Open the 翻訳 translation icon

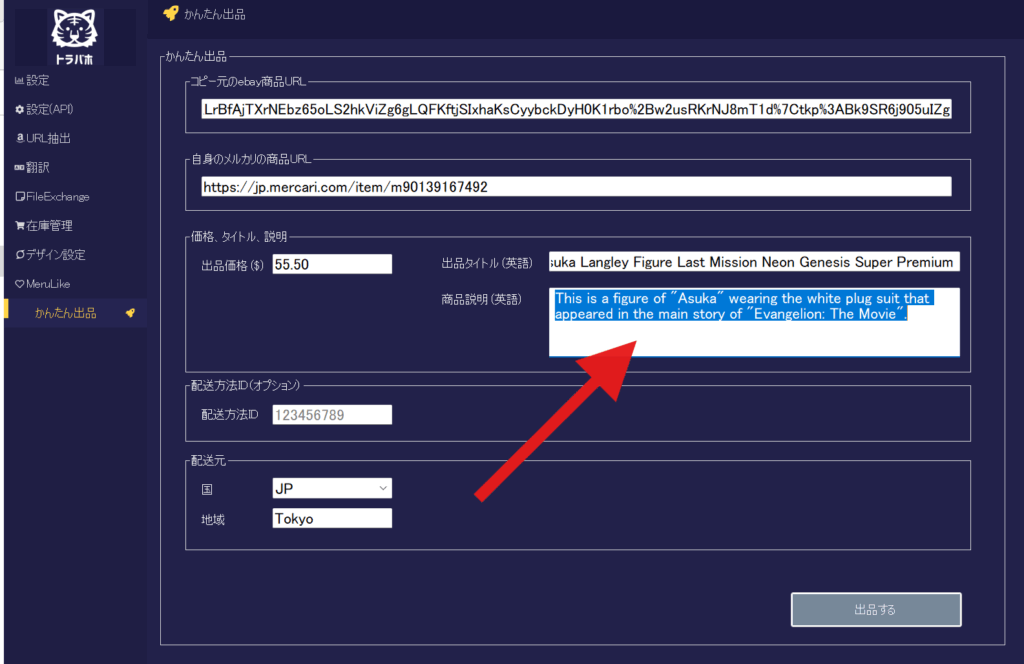coord(19,167)
